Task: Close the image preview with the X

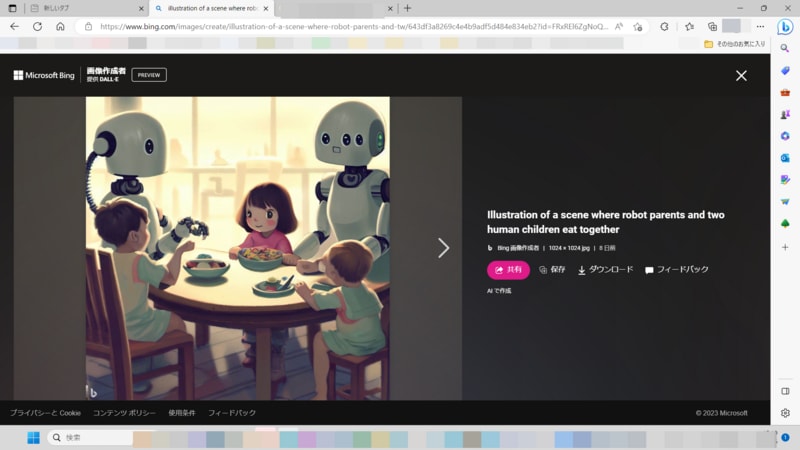Action: 741,76
